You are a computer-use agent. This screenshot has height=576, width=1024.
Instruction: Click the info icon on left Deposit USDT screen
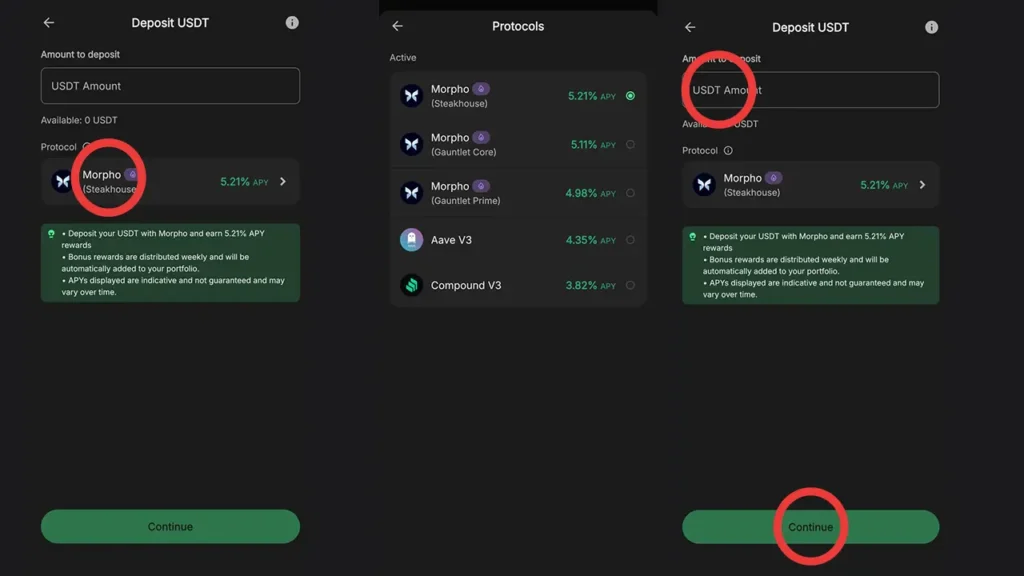click(x=292, y=23)
